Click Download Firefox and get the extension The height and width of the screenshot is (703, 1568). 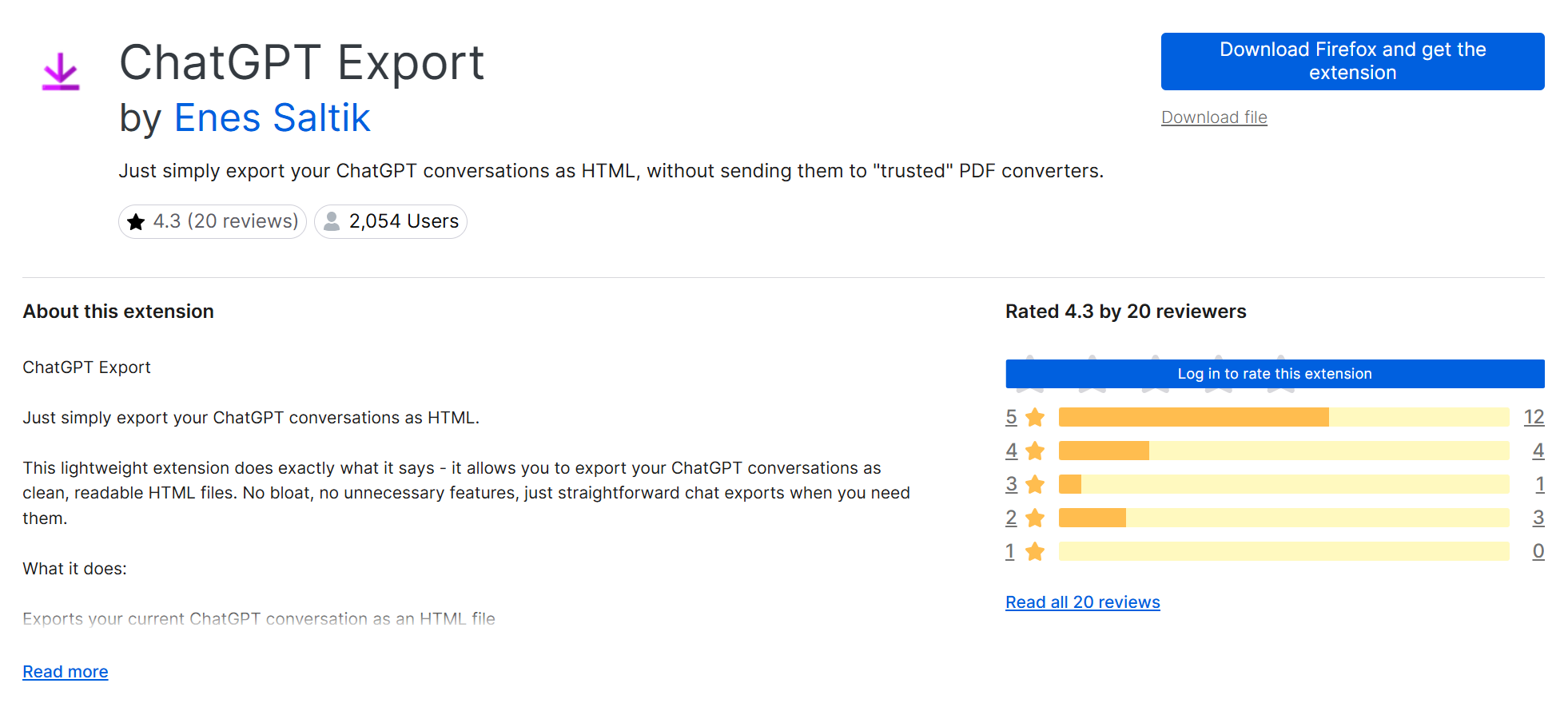[x=1351, y=61]
